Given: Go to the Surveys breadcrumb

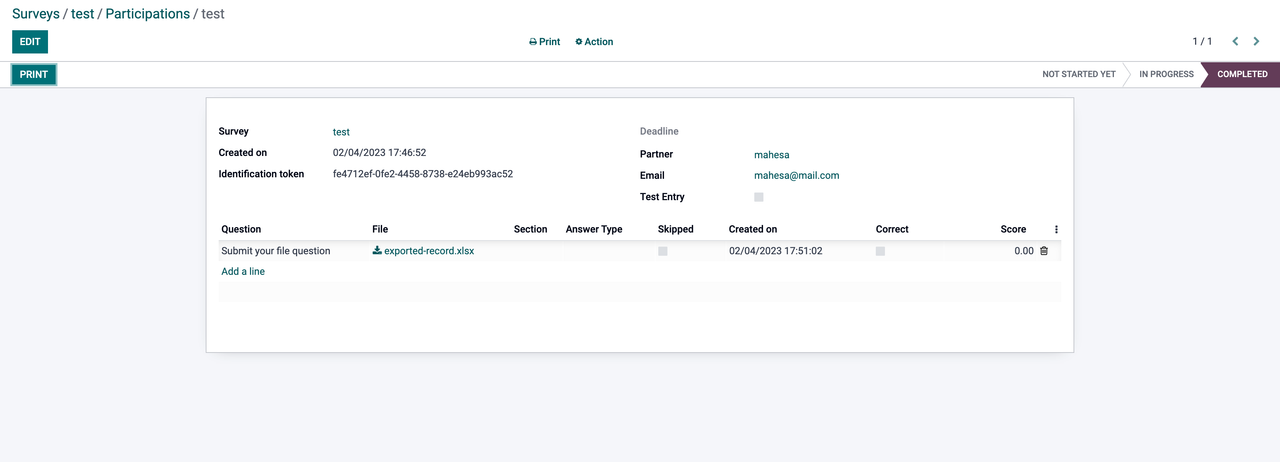Looking at the screenshot, I should point(37,14).
